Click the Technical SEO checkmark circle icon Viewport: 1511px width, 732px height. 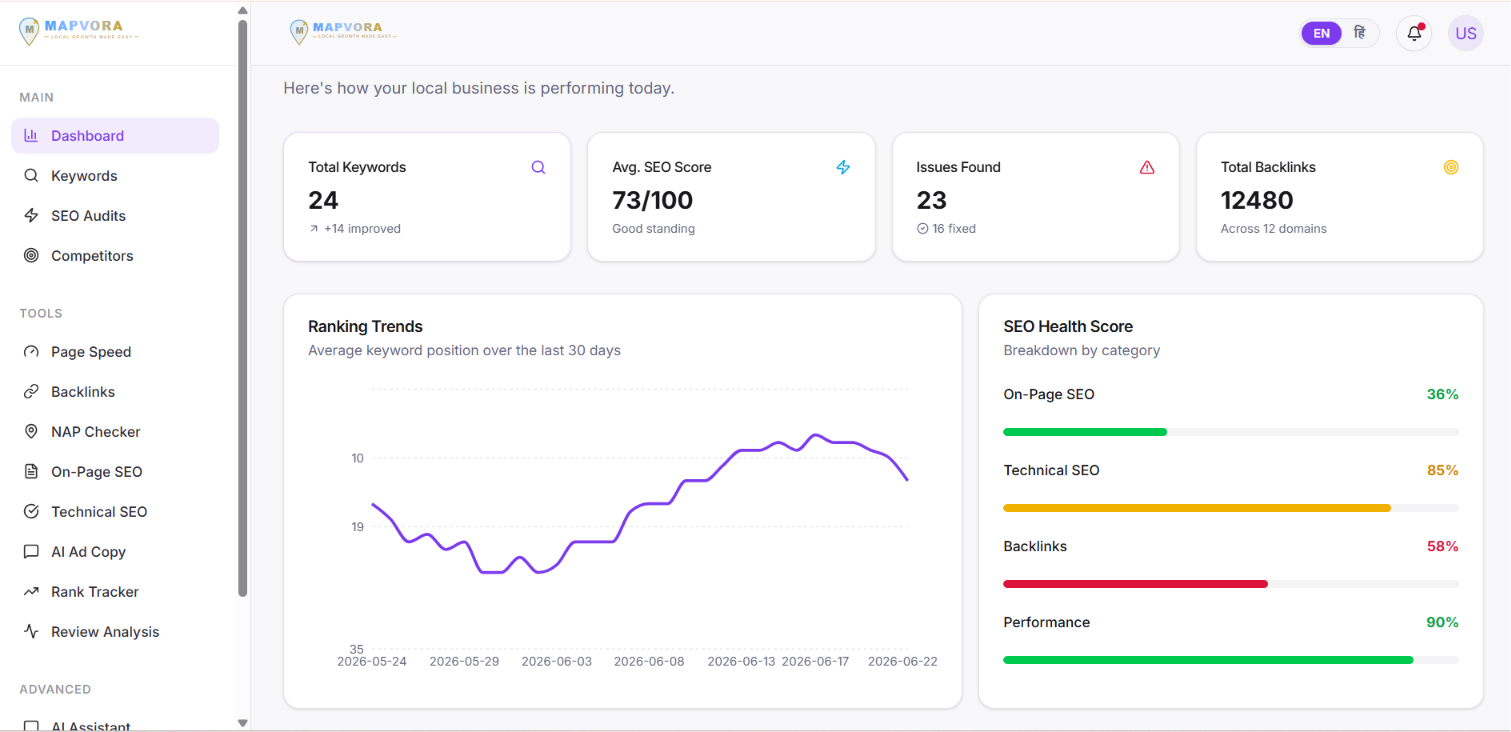click(x=31, y=512)
